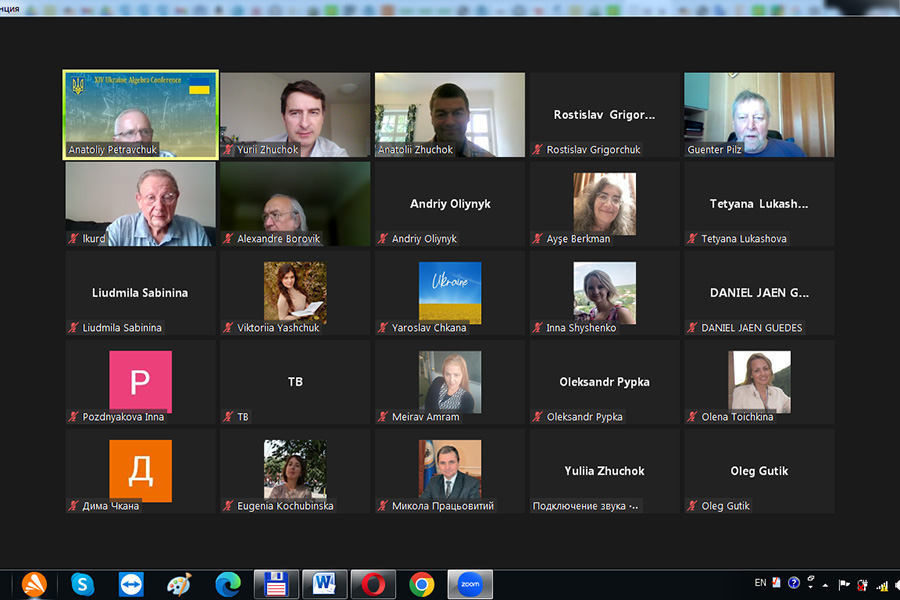
Task: Click the large Tetyana Lukash... name text
Action: (x=759, y=204)
